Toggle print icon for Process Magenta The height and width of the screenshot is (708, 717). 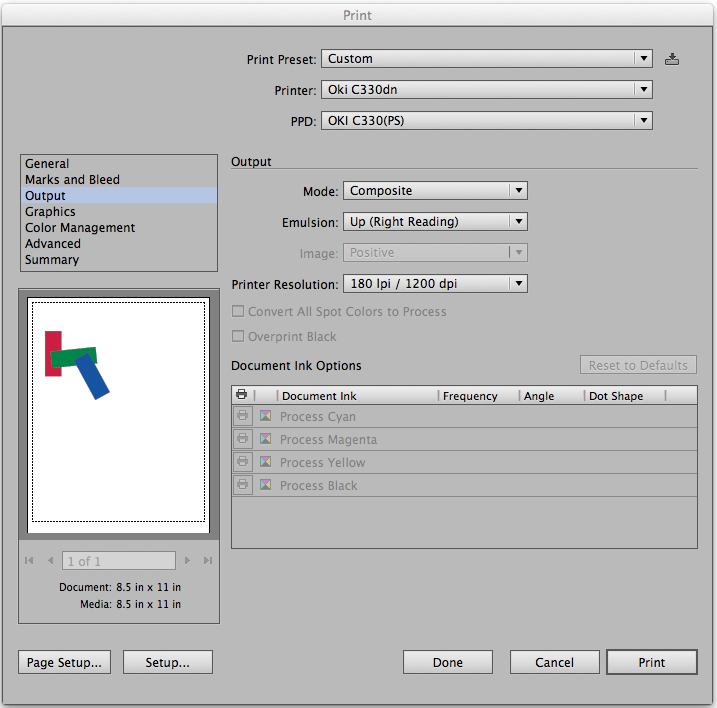pos(243,439)
